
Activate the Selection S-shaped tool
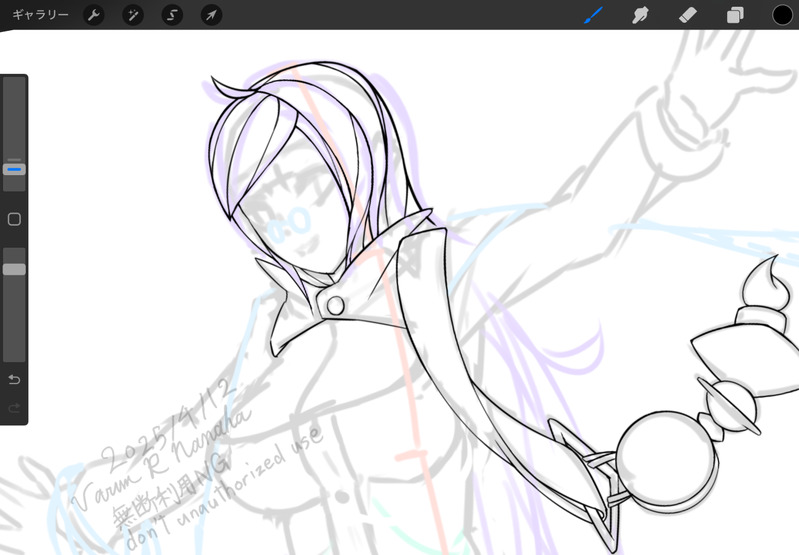pyautogui.click(x=172, y=15)
